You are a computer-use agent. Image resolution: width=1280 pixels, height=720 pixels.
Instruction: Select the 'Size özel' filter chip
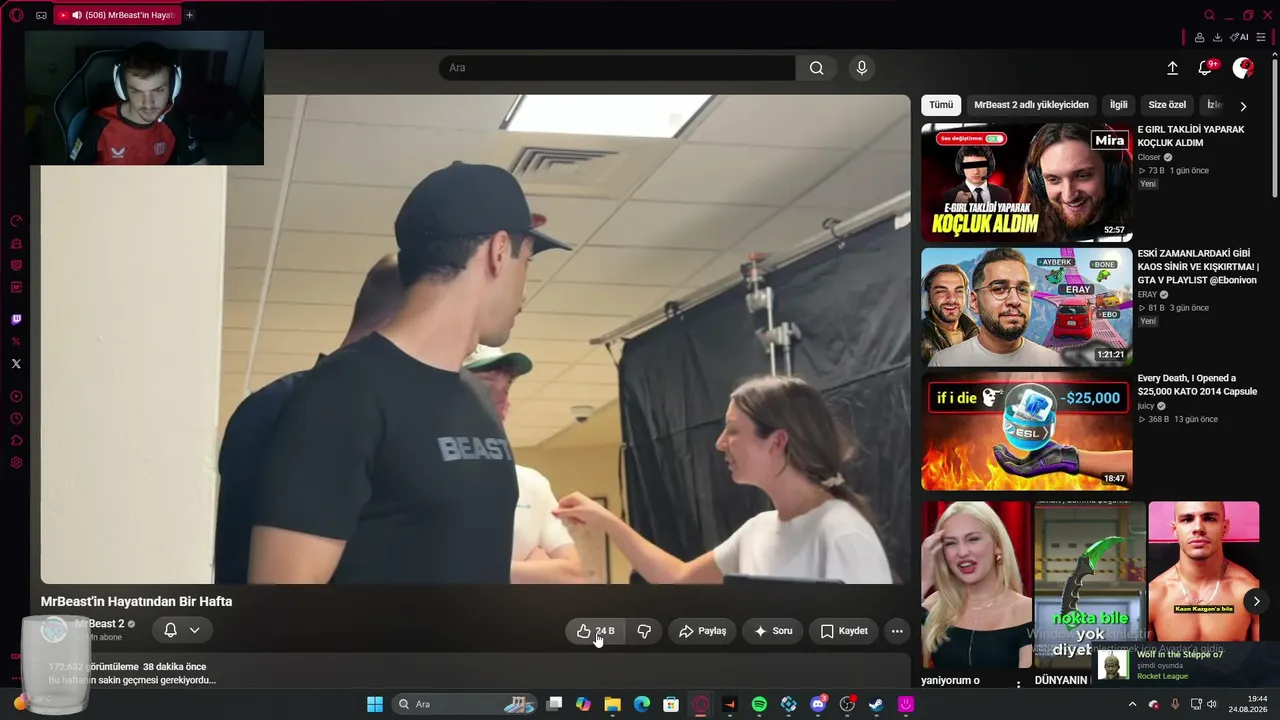click(x=1167, y=105)
